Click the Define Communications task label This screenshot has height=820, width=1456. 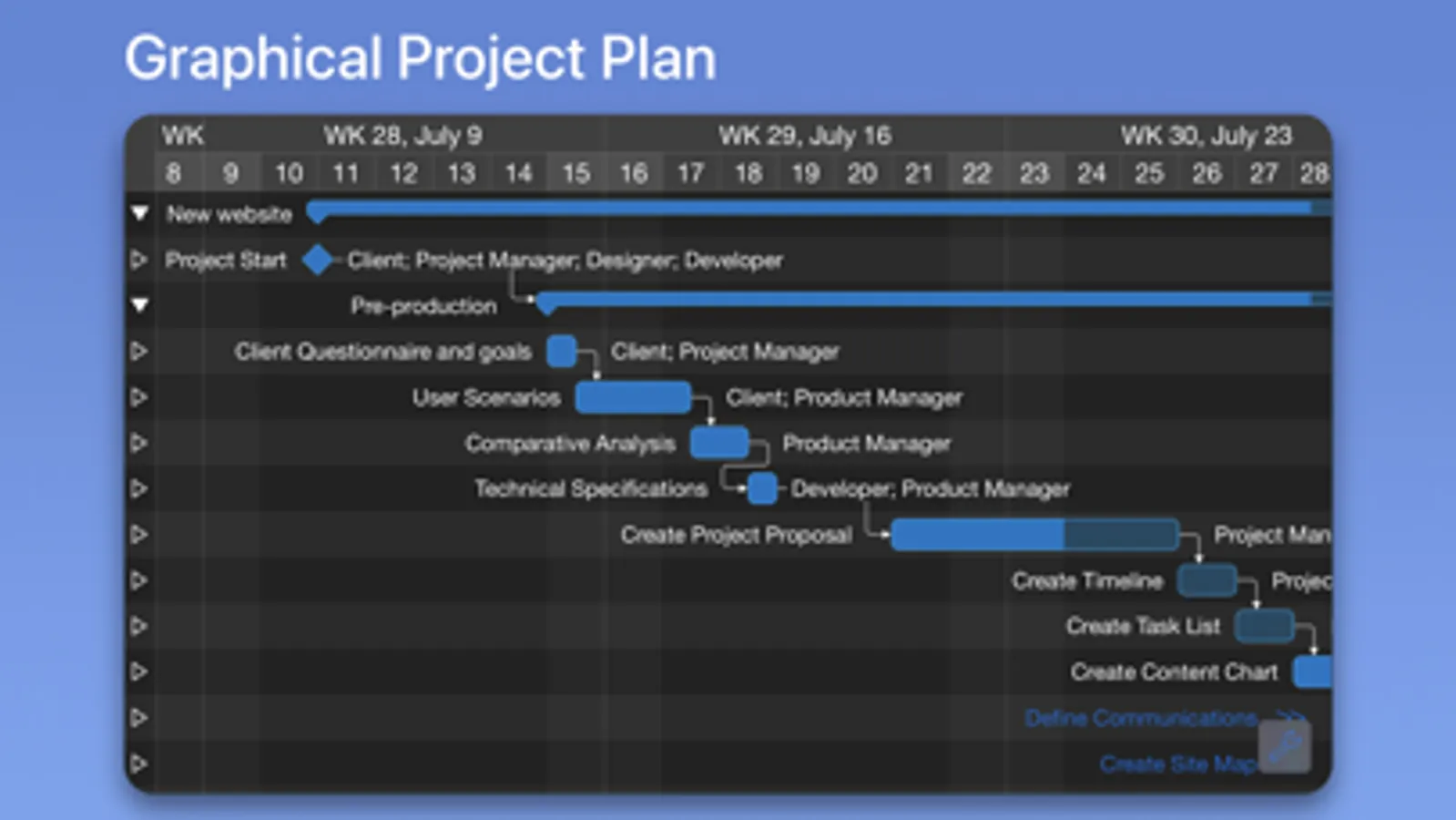point(1140,718)
